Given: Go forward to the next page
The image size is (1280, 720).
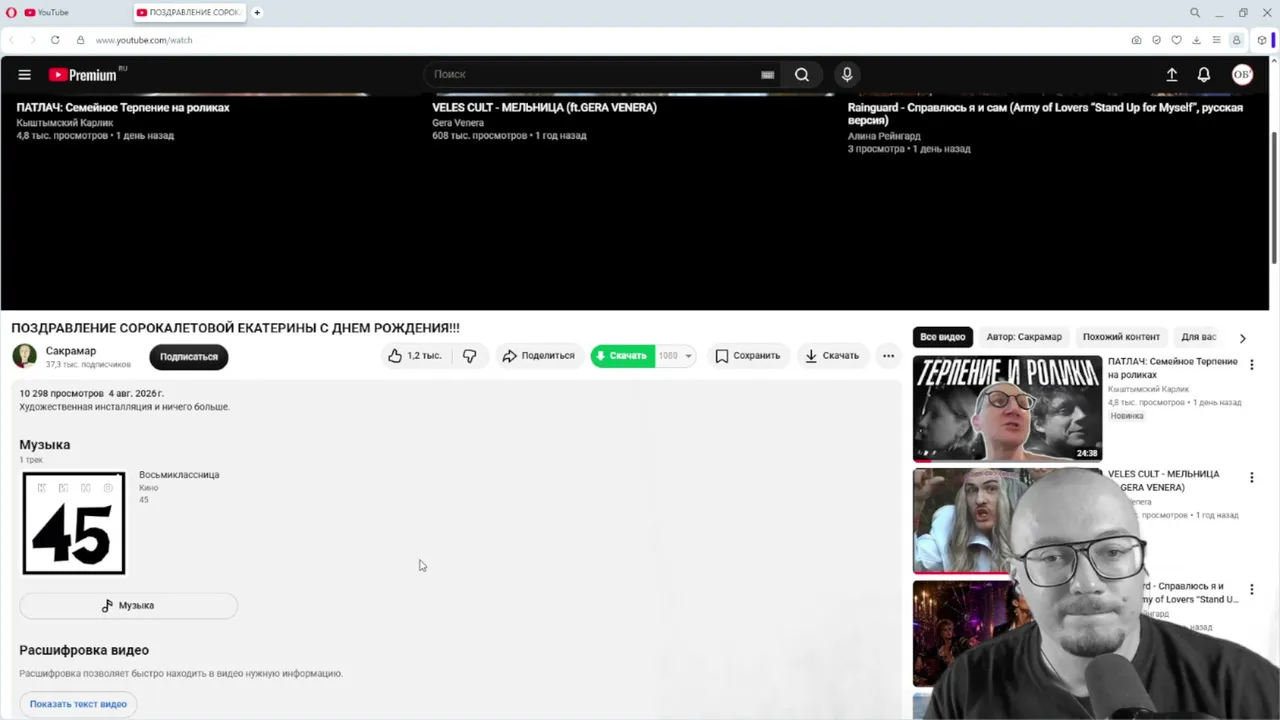Looking at the screenshot, I should 32,40.
